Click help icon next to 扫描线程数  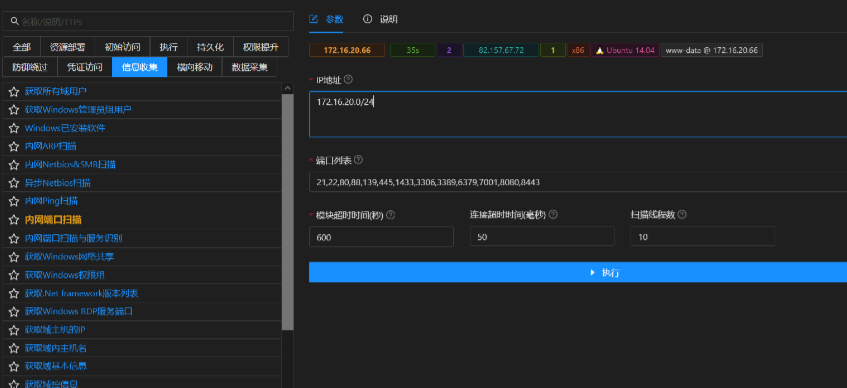point(682,215)
